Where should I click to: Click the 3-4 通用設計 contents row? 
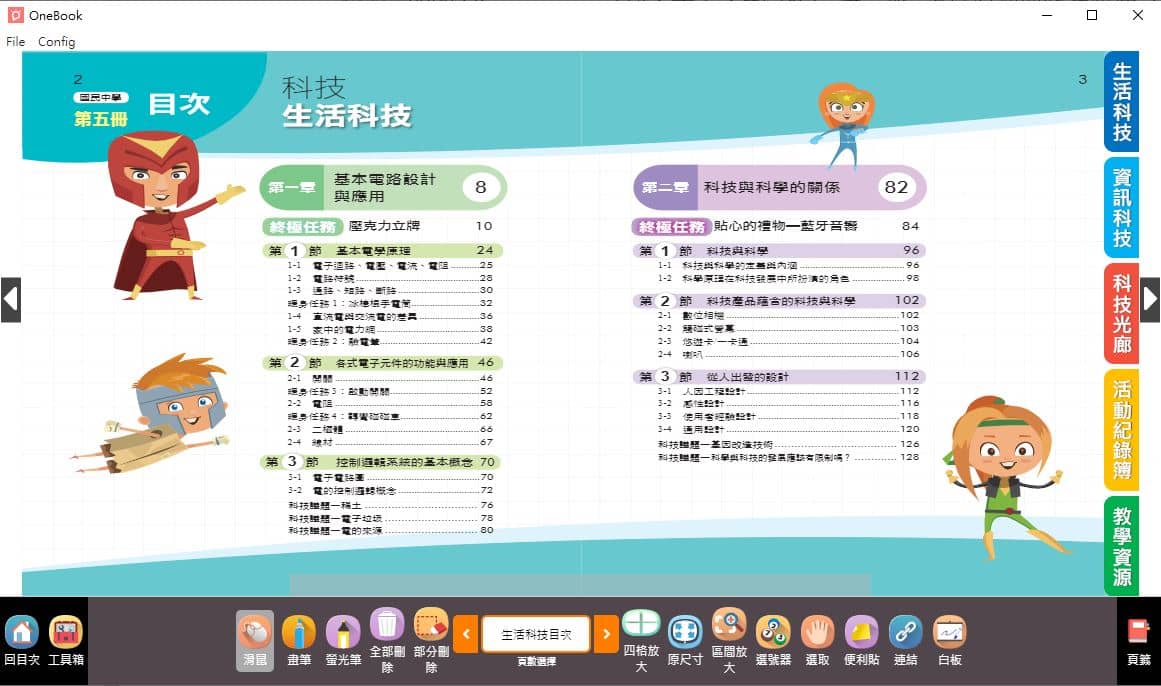click(x=789, y=429)
